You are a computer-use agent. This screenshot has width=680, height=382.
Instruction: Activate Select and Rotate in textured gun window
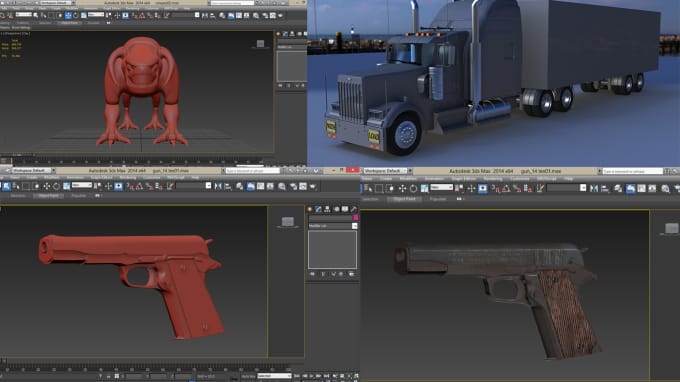[413, 188]
